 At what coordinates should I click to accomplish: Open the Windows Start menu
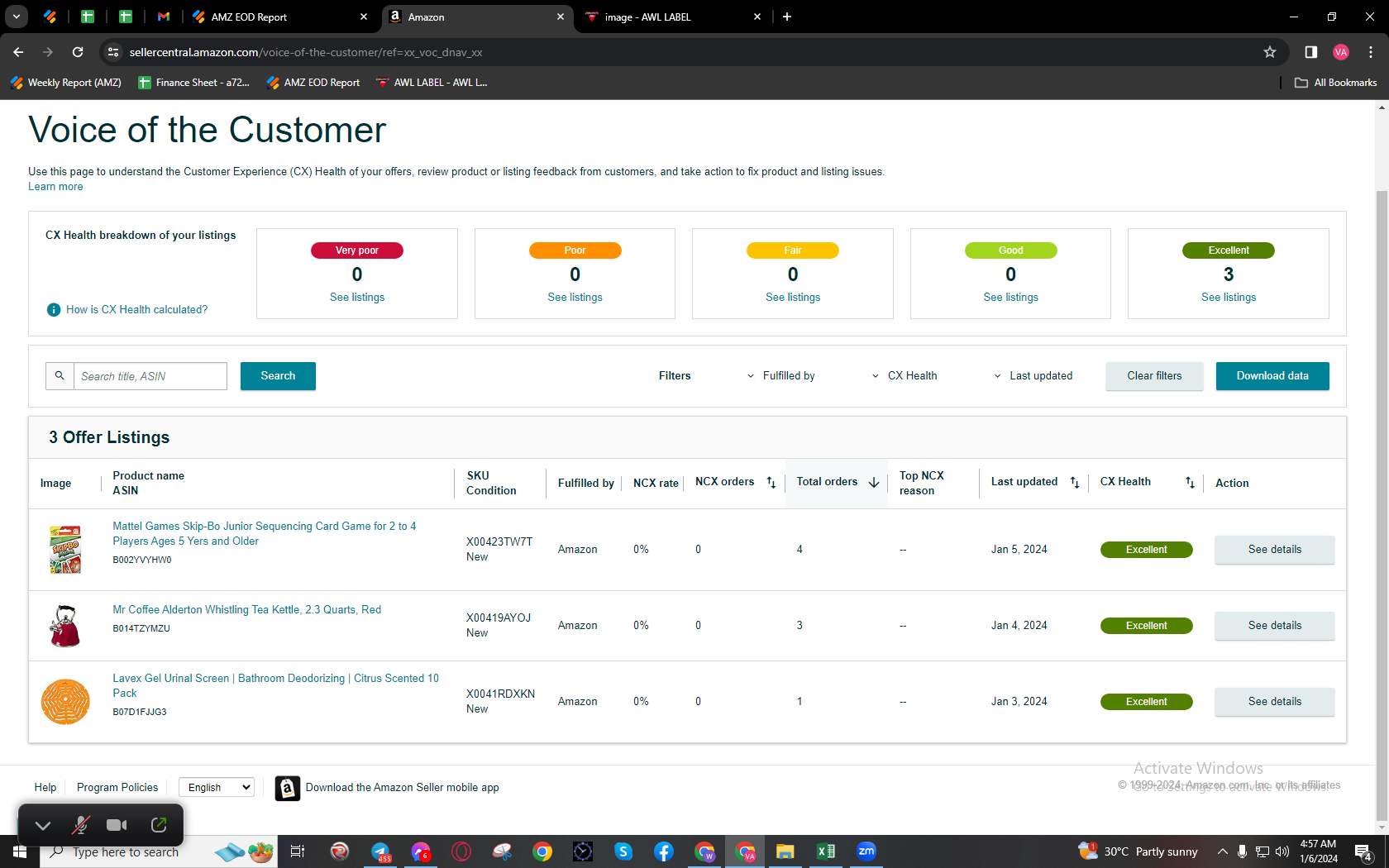pyautogui.click(x=20, y=851)
